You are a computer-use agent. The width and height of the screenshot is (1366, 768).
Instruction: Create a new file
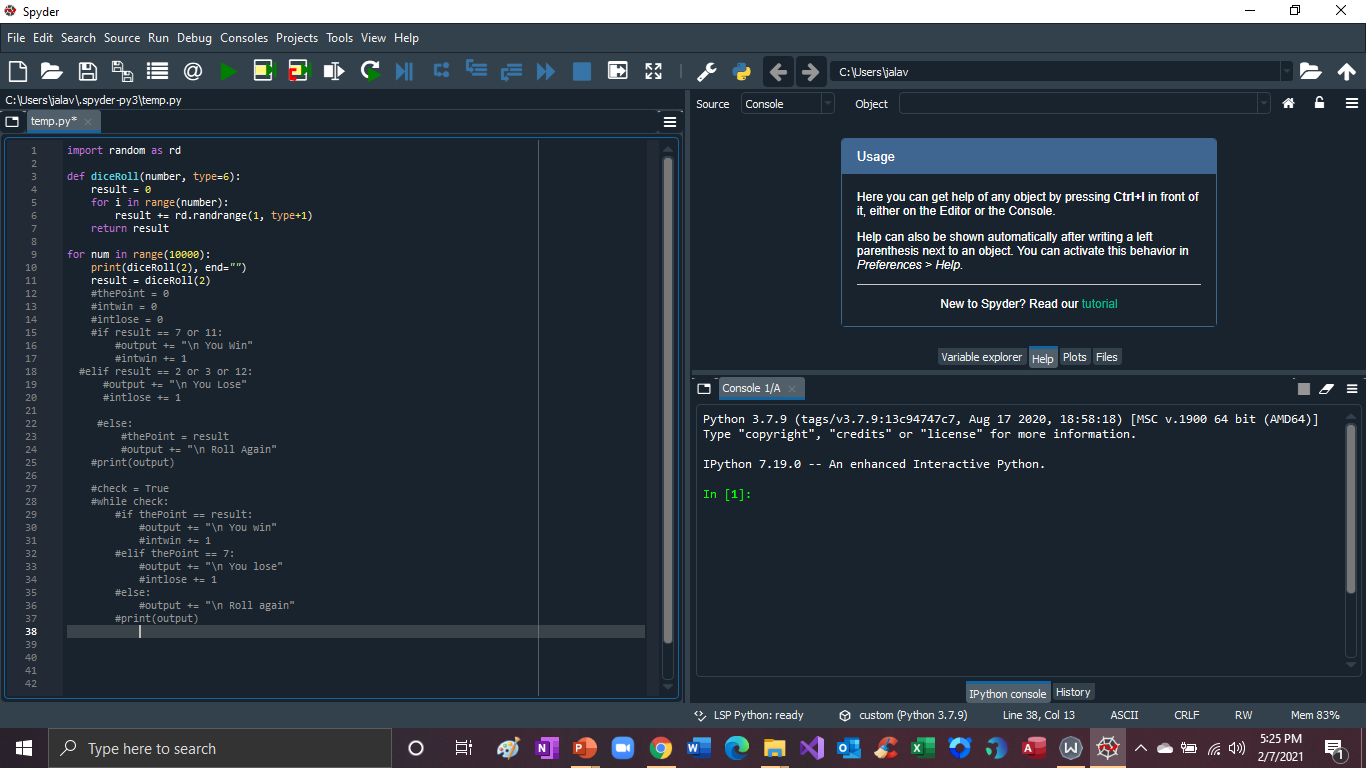pos(16,71)
